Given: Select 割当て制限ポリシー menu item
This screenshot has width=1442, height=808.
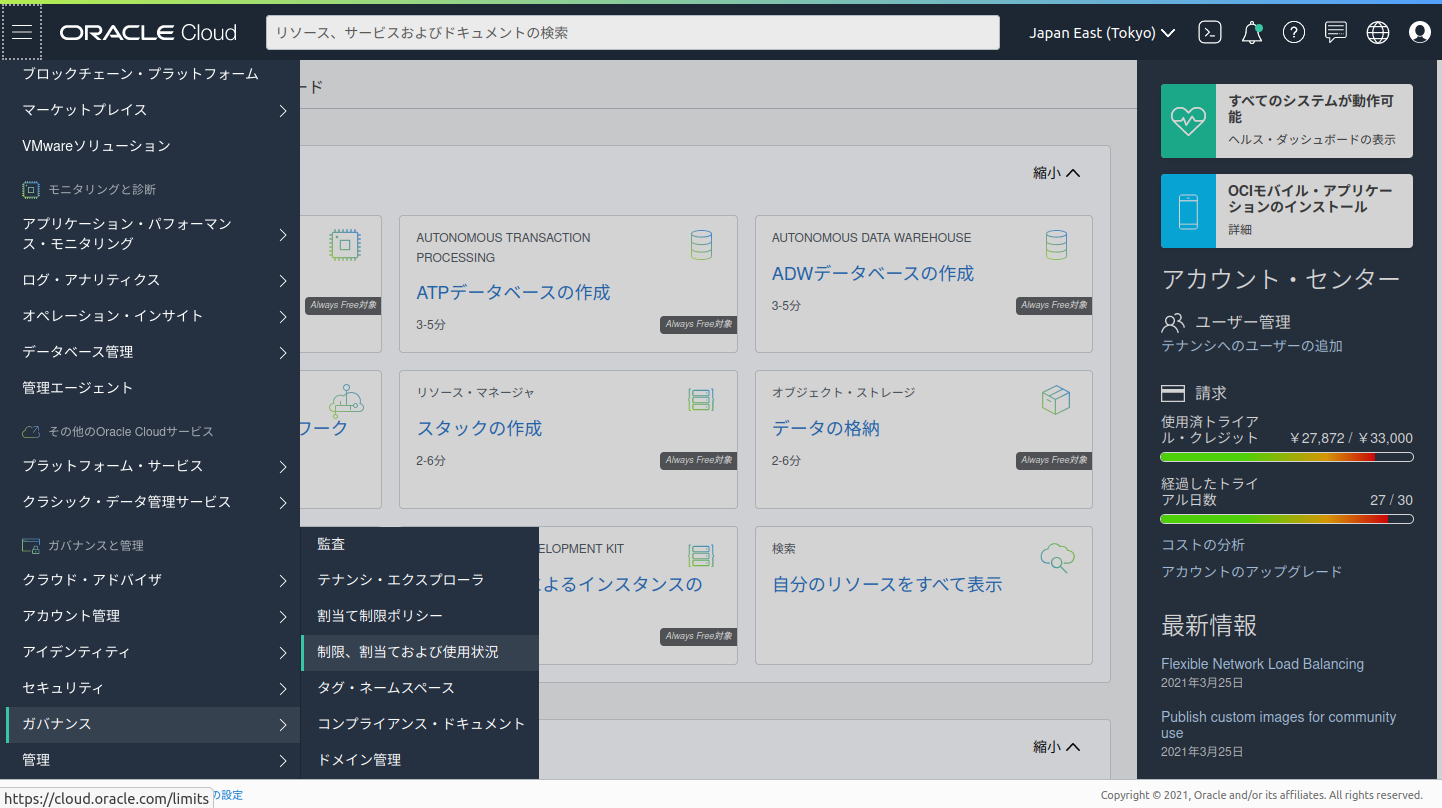Looking at the screenshot, I should click(420, 616).
